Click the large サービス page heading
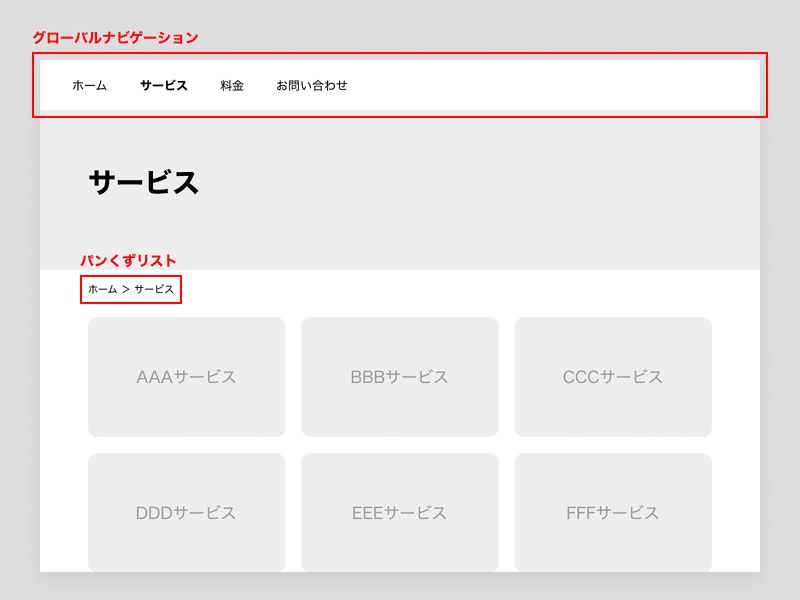 pos(143,183)
